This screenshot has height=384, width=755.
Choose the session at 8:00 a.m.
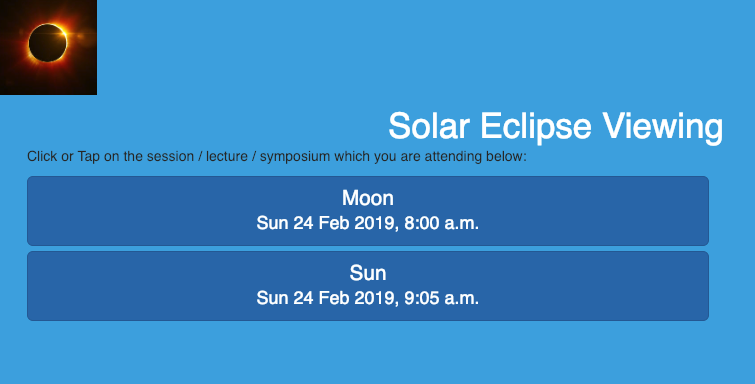pos(368,211)
